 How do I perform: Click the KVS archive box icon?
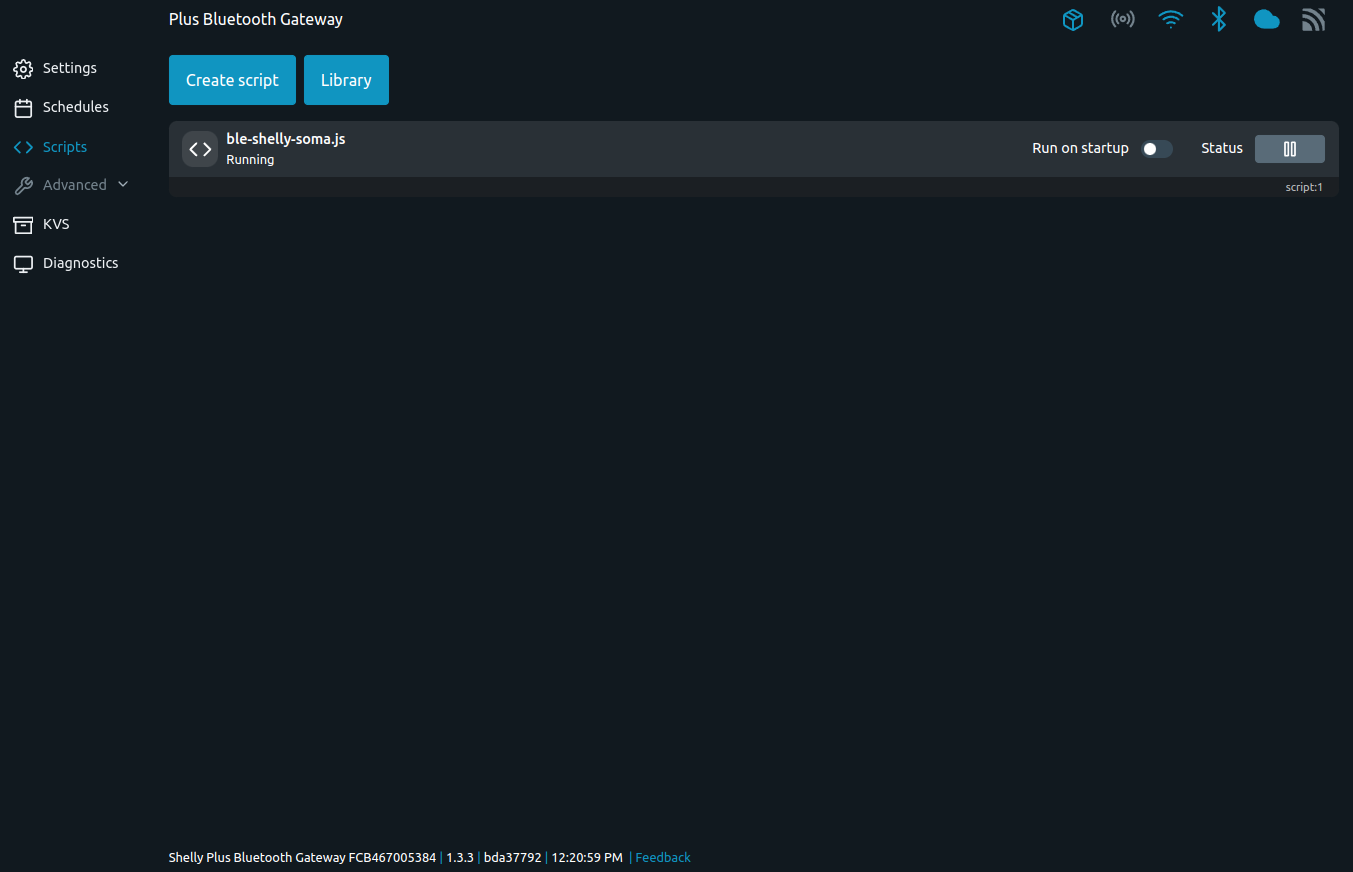tap(23, 225)
